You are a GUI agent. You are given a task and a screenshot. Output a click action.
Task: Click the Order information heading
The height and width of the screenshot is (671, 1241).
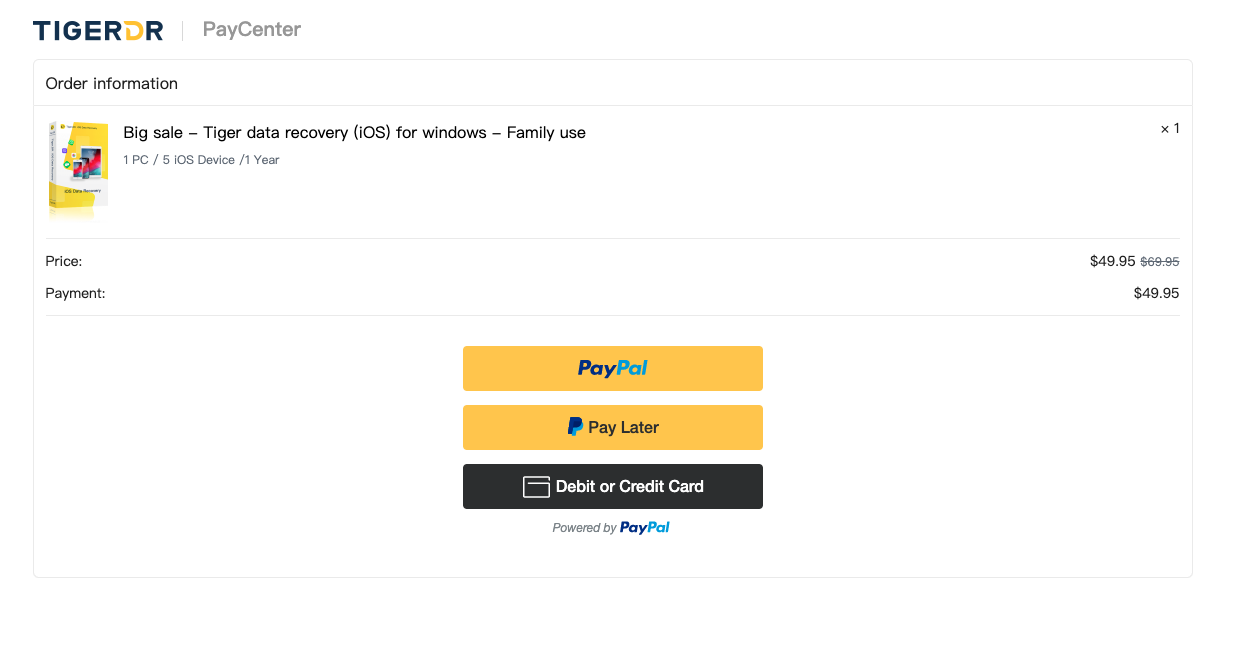coord(112,84)
